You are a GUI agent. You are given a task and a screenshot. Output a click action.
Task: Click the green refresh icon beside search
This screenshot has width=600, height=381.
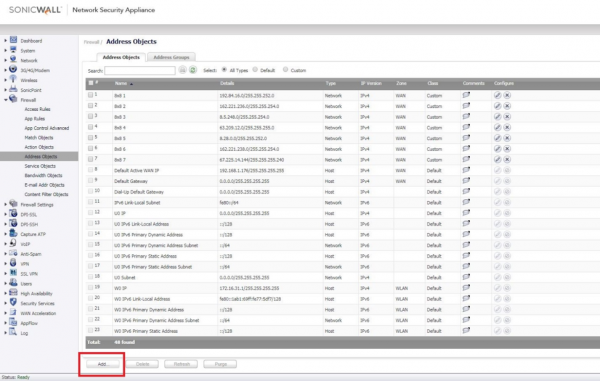coord(193,70)
